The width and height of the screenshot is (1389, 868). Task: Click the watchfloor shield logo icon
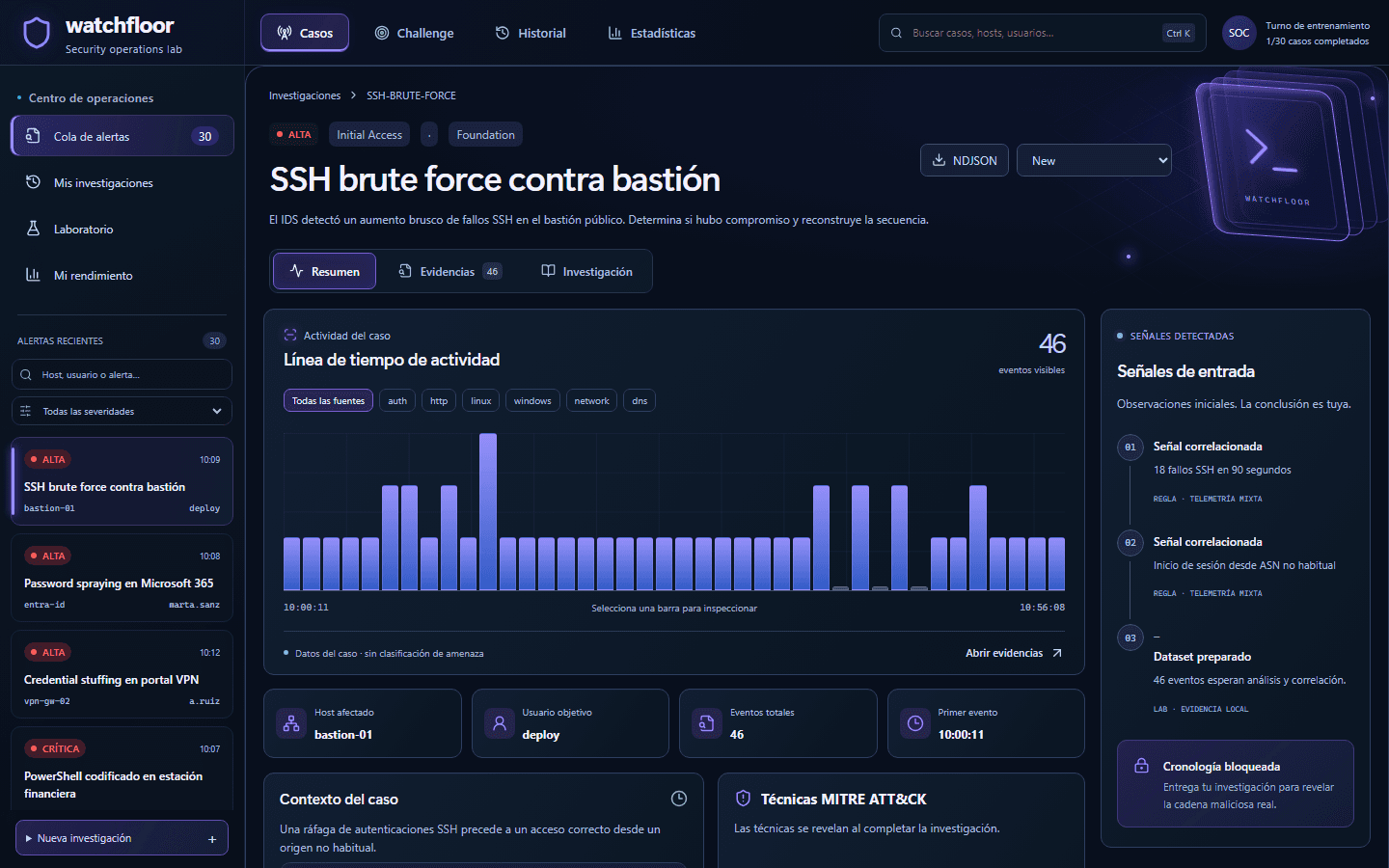[37, 33]
